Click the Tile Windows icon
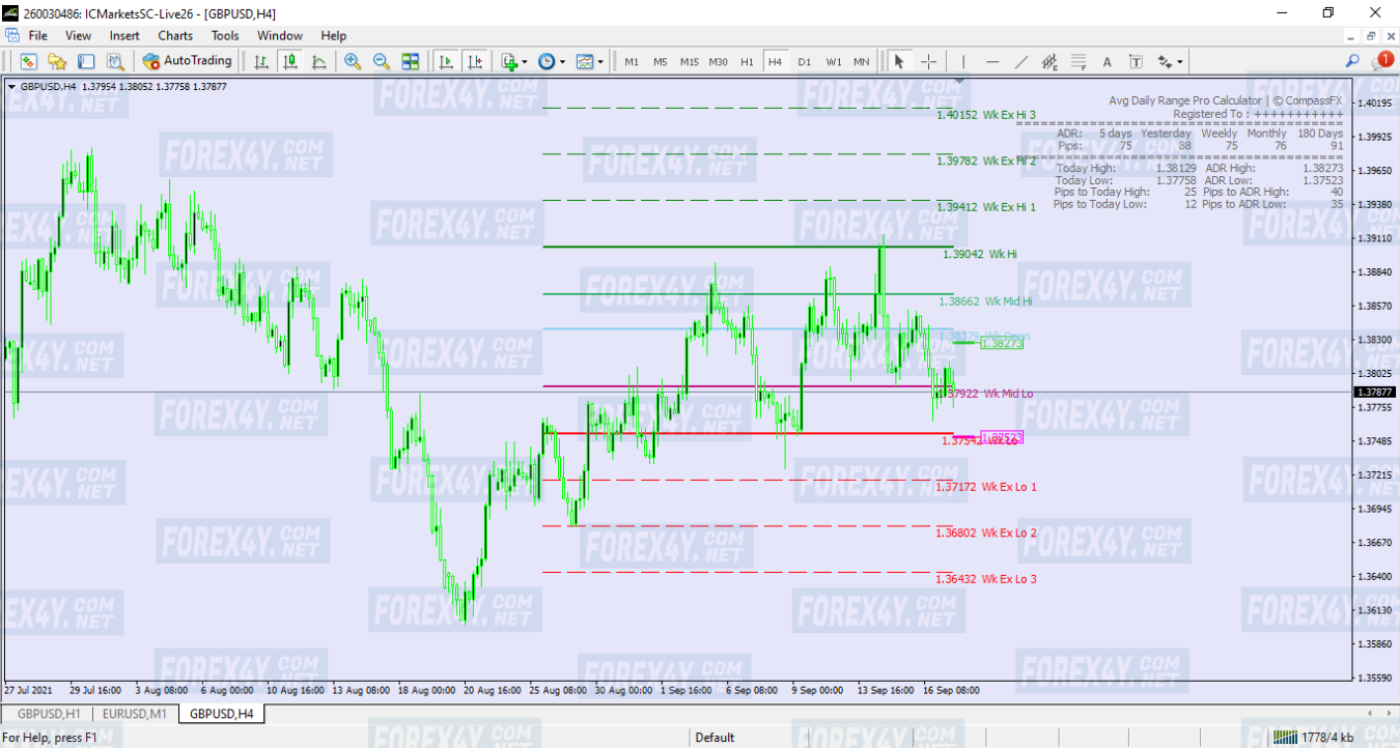The width and height of the screenshot is (1400, 750). (410, 61)
